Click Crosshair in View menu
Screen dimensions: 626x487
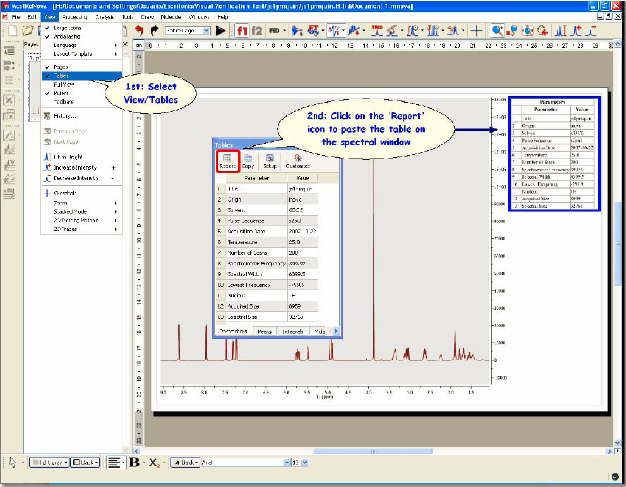pos(81,193)
